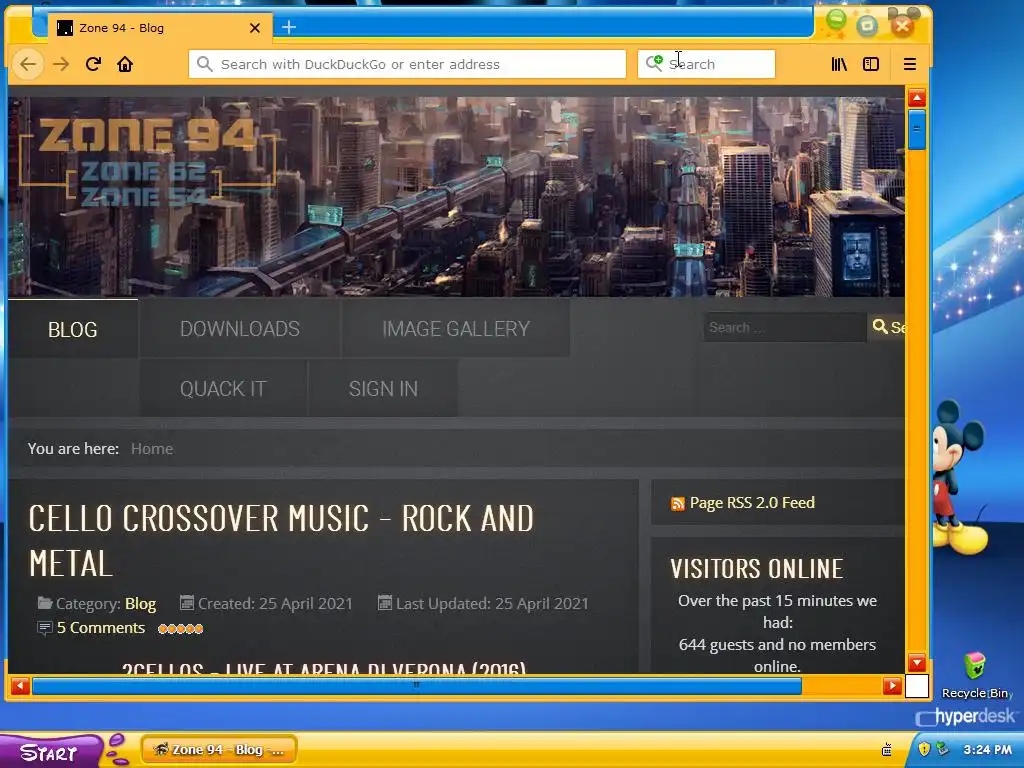Go forward using the forward arrow
The image size is (1024, 768).
61,64
